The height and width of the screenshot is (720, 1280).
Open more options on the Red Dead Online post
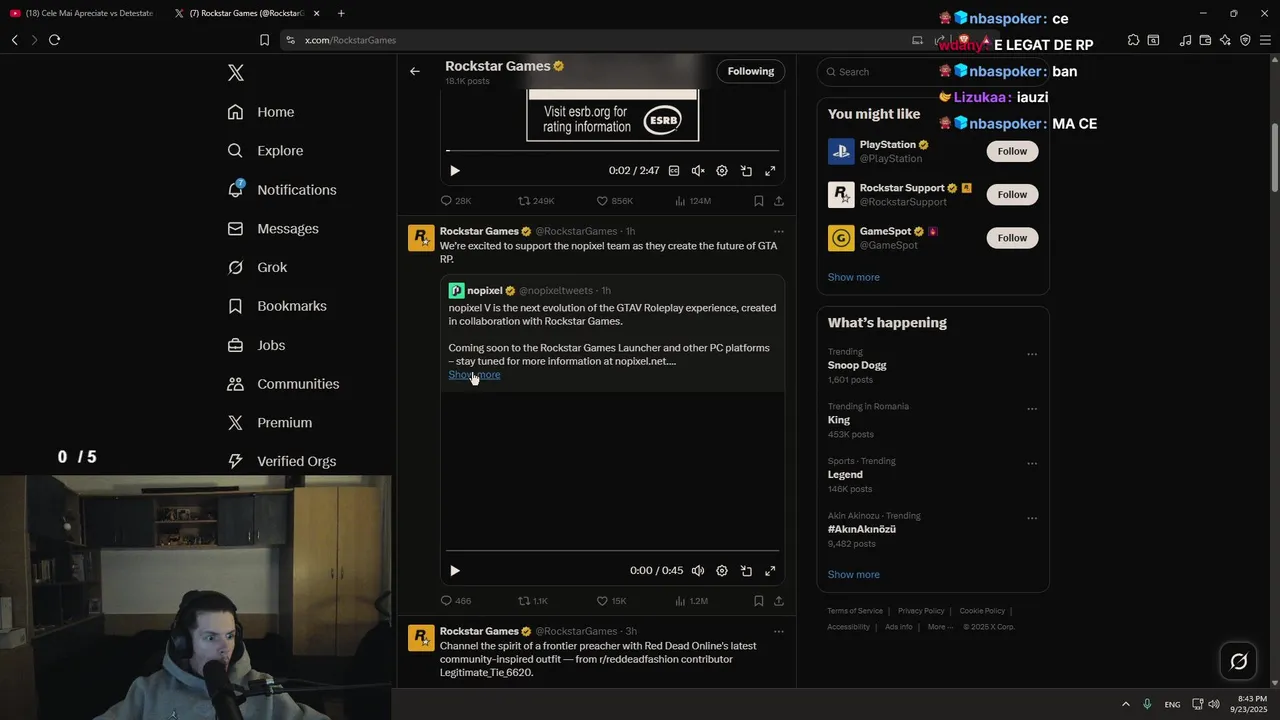[779, 631]
